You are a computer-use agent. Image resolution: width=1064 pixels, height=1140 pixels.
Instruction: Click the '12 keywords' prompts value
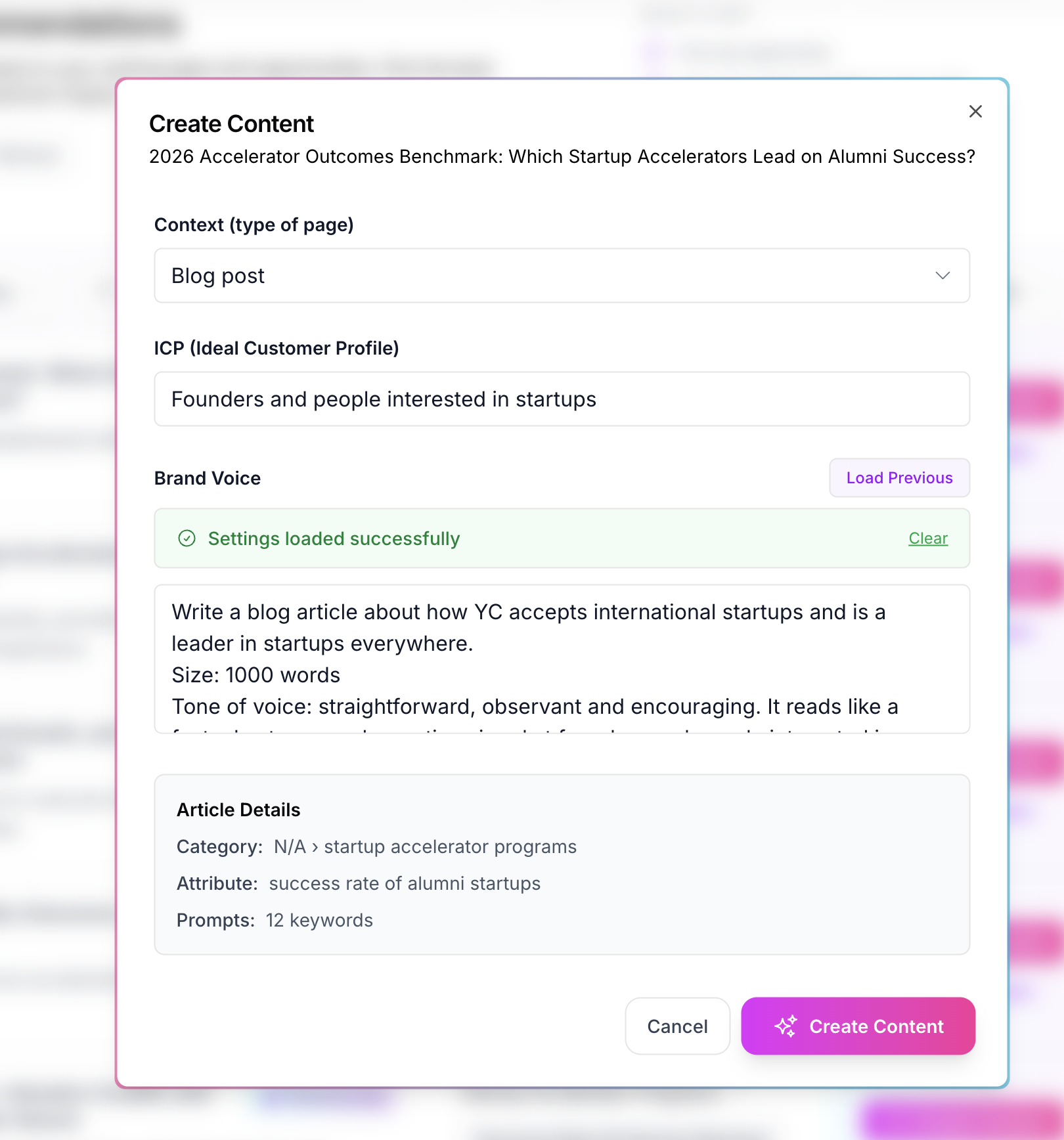pyautogui.click(x=319, y=920)
